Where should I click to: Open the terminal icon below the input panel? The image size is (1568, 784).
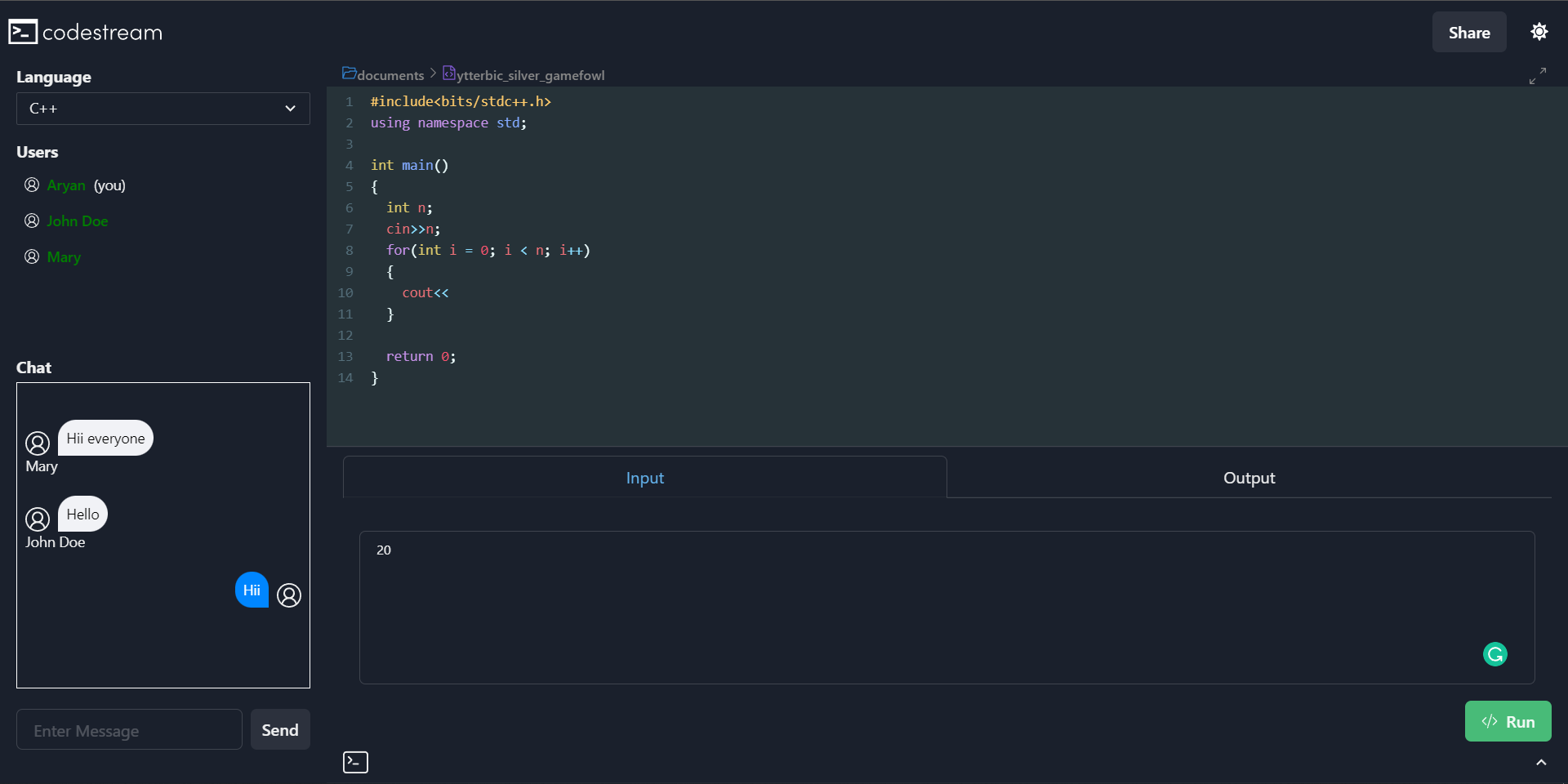coord(355,761)
